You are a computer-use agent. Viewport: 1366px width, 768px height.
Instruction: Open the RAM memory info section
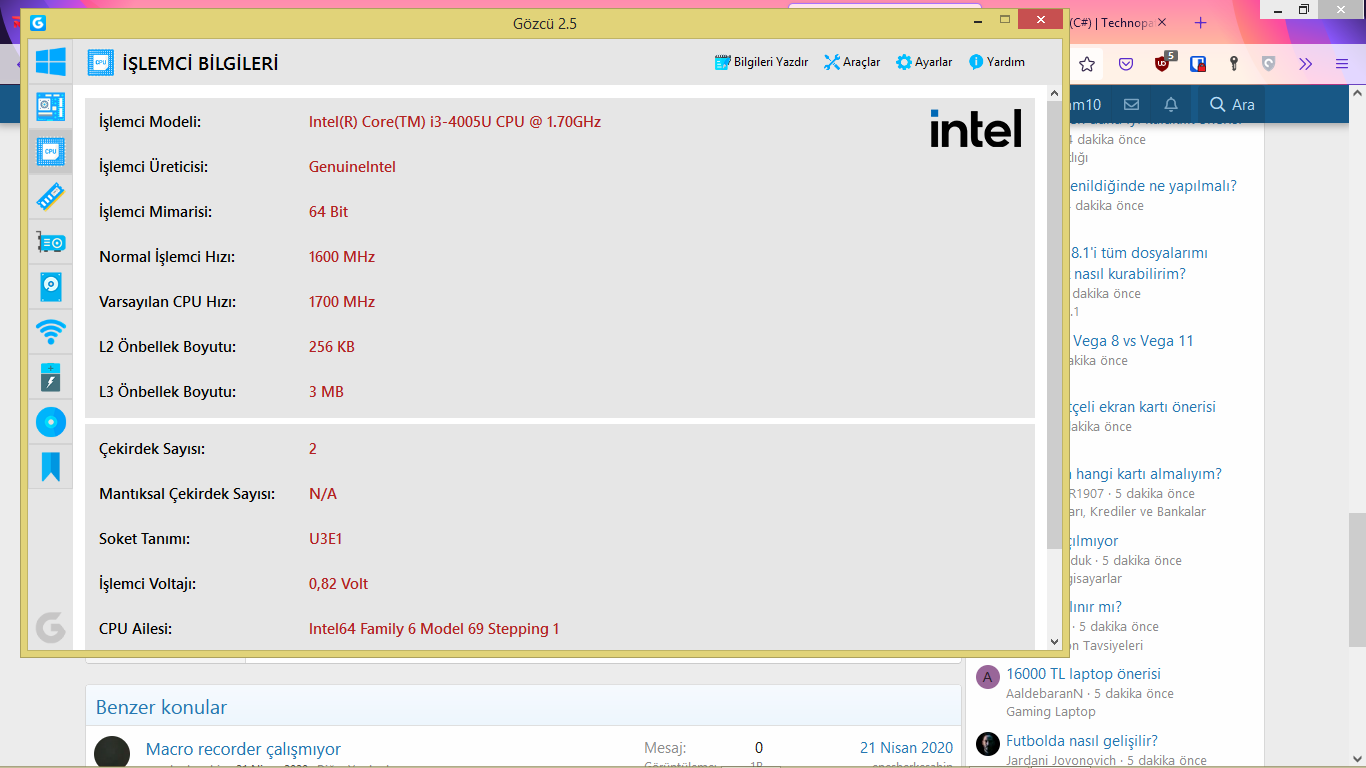tap(50, 196)
